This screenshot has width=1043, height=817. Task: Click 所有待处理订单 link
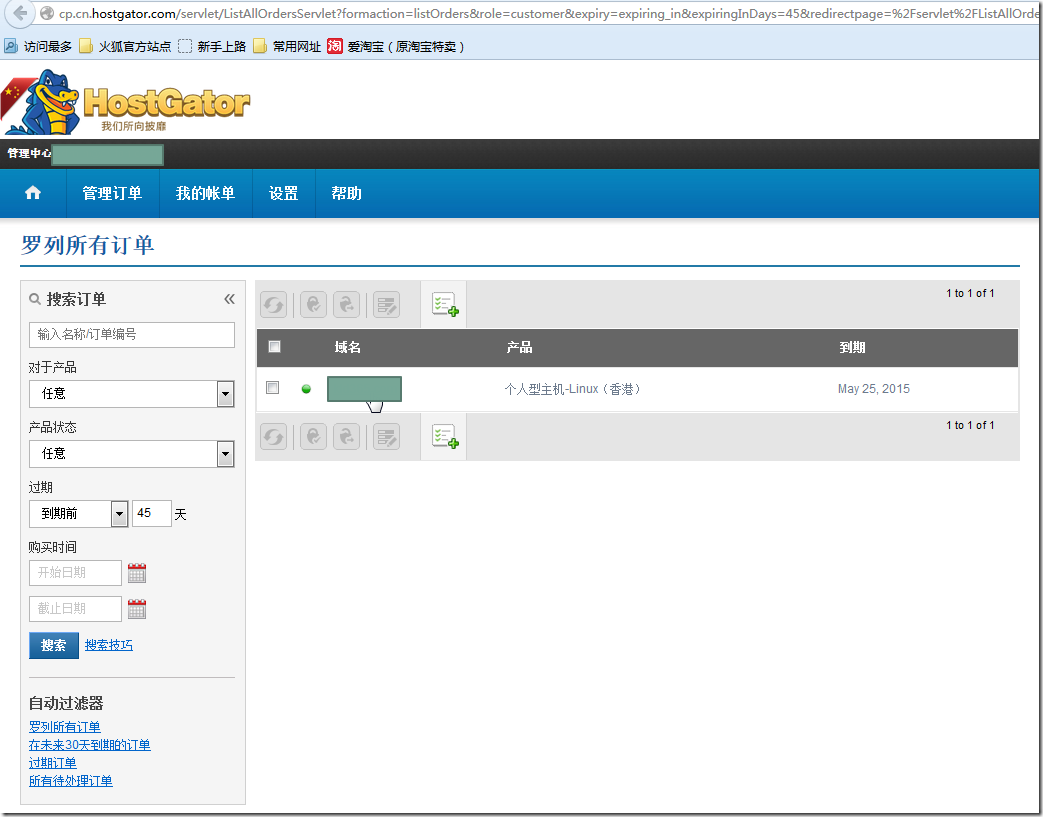tap(71, 780)
